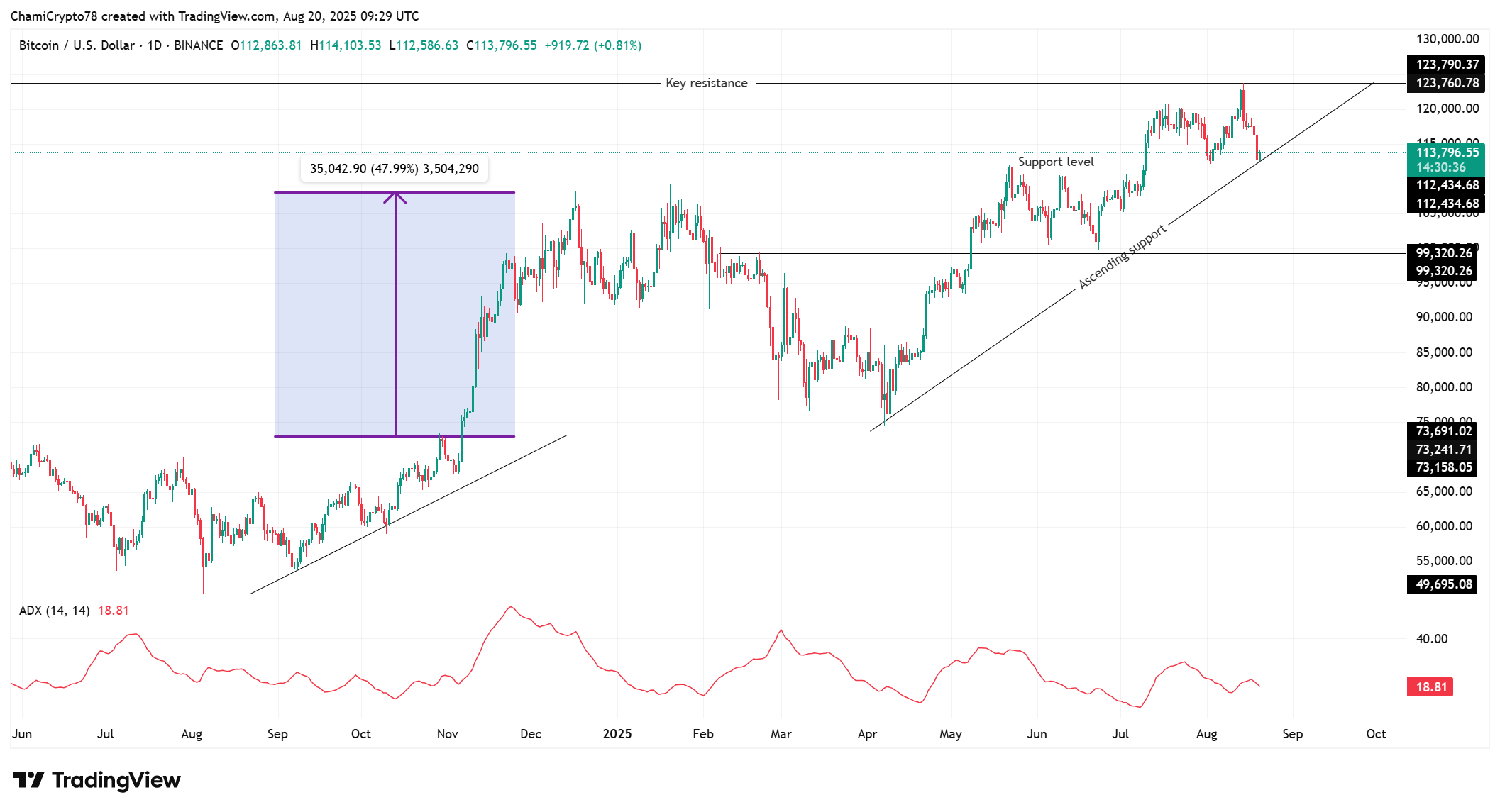Click the 123,790.37 price axis label
The image size is (1500, 812).
[1445, 65]
